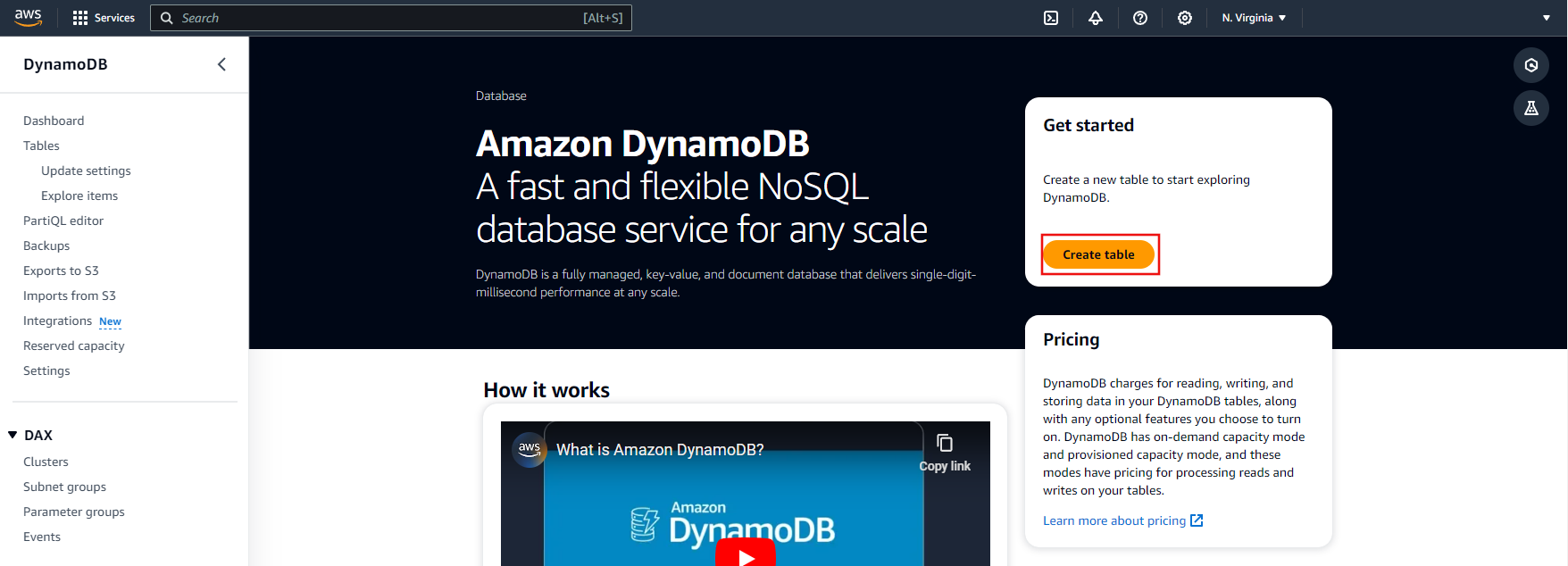Collapse the DAX section

click(13, 435)
